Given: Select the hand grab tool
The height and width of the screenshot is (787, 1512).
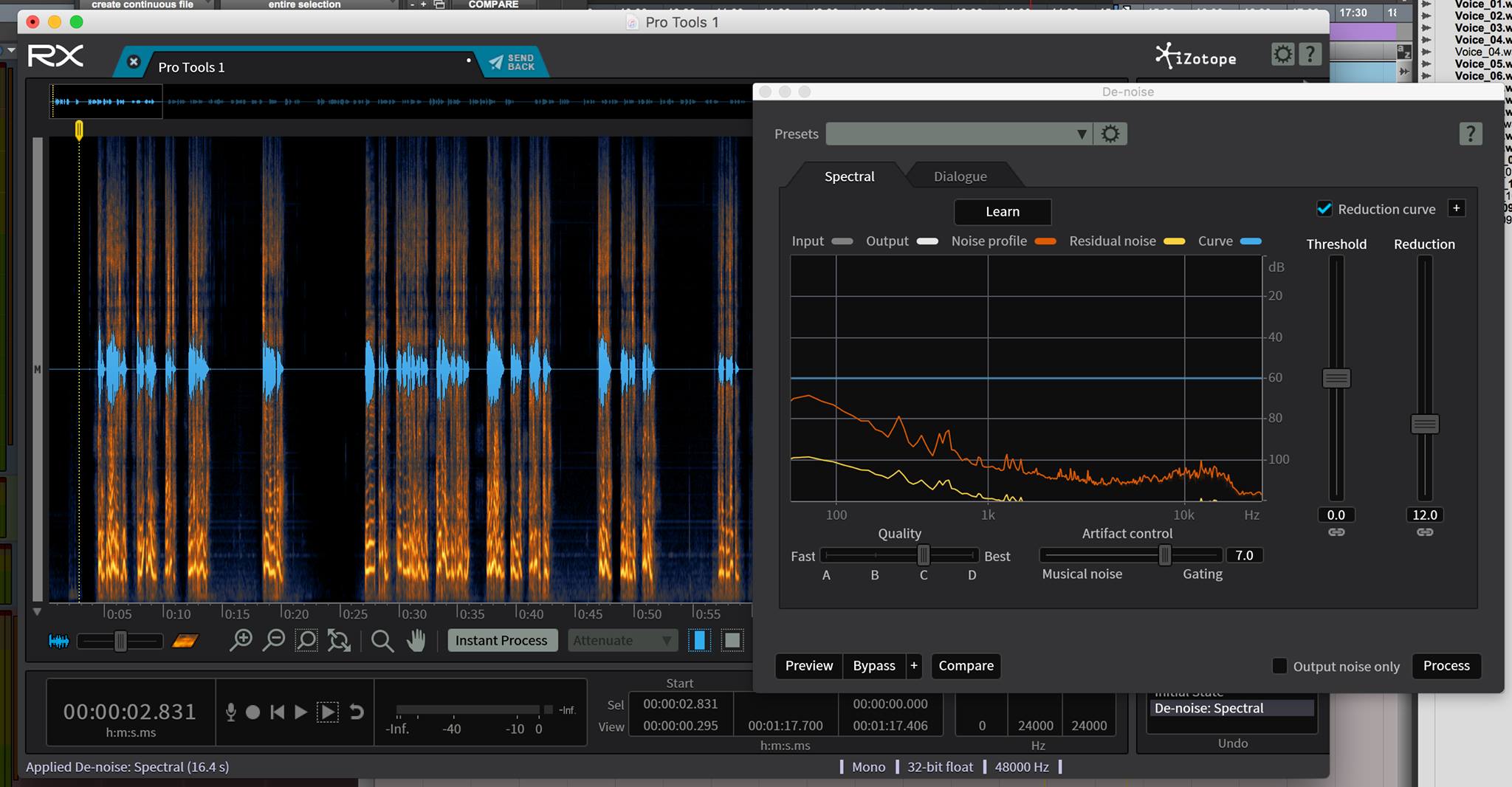Looking at the screenshot, I should (416, 640).
